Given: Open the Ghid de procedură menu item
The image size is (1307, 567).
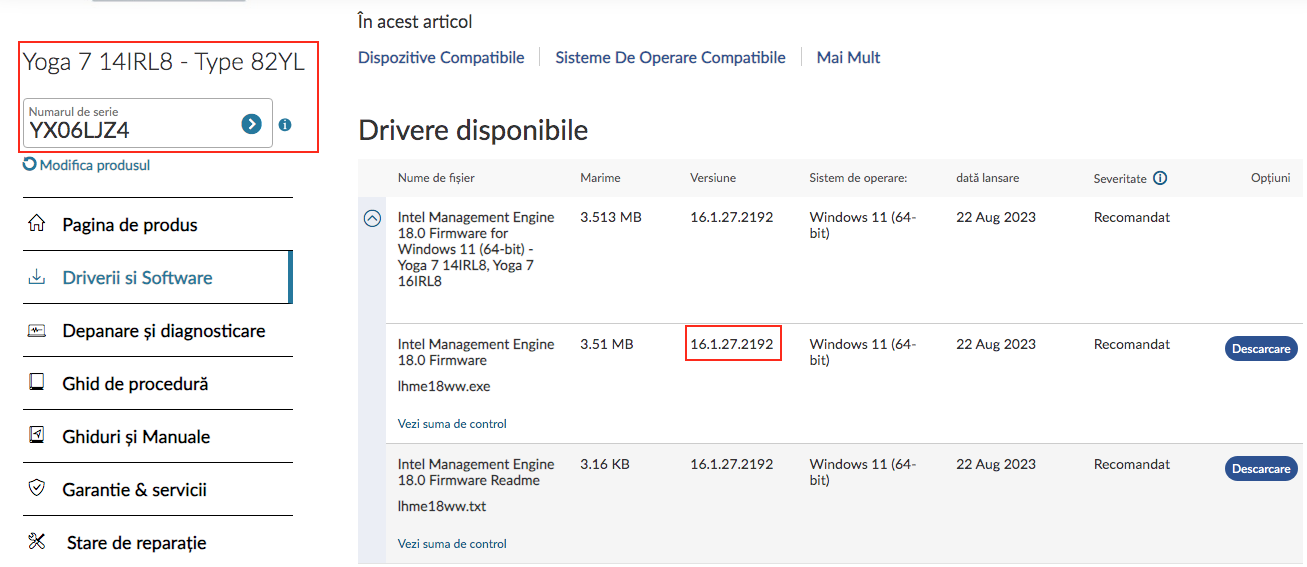Looking at the screenshot, I should [135, 384].
